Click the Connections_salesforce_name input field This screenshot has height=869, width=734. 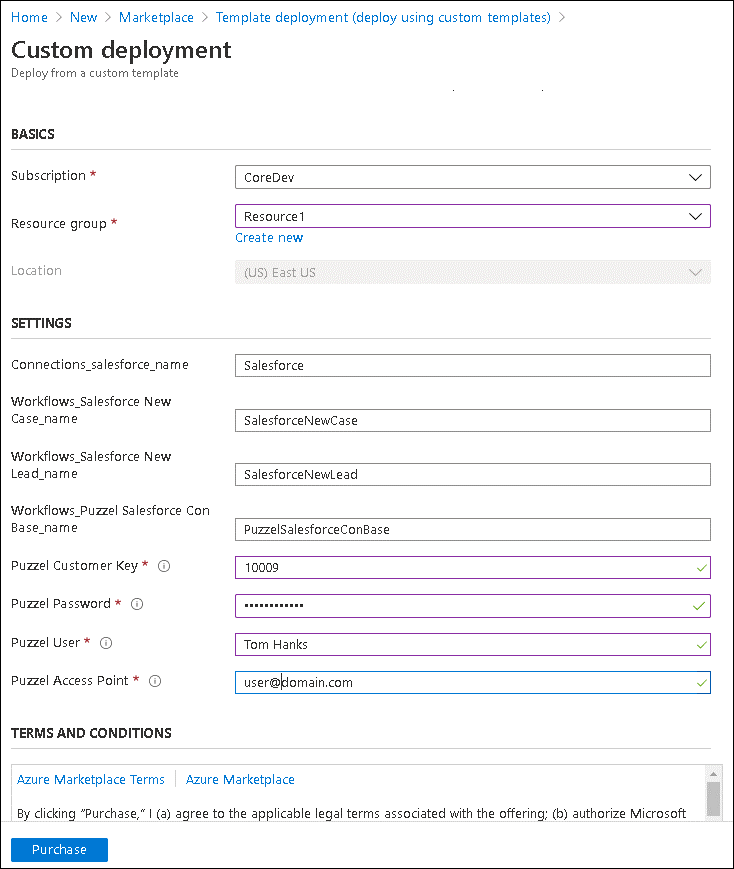point(472,365)
